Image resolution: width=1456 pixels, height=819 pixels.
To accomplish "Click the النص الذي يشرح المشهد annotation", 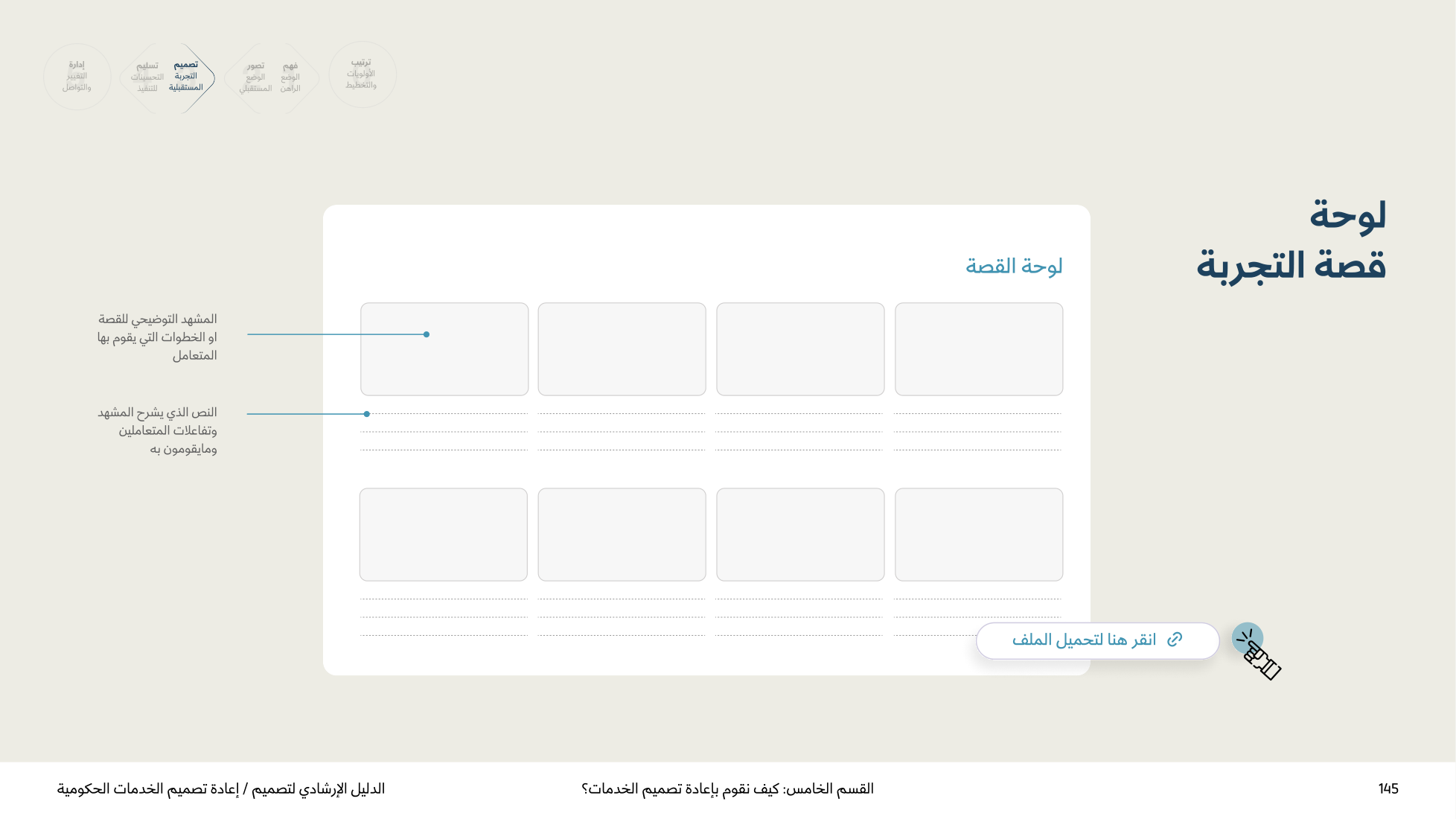I will point(157,430).
